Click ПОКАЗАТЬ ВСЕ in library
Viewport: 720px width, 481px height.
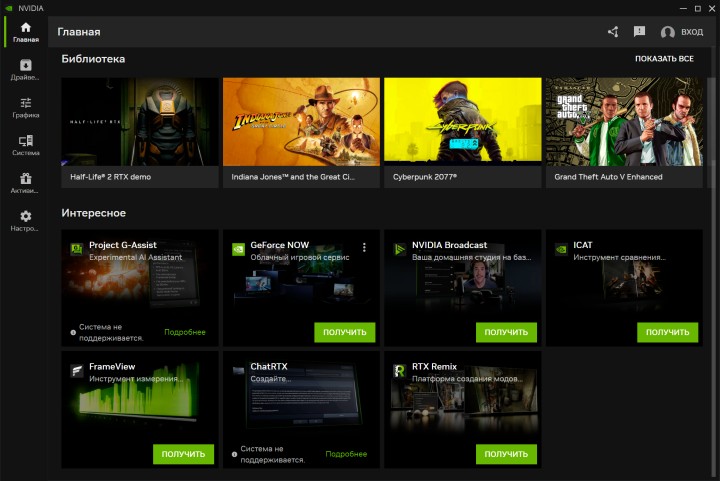click(x=664, y=59)
